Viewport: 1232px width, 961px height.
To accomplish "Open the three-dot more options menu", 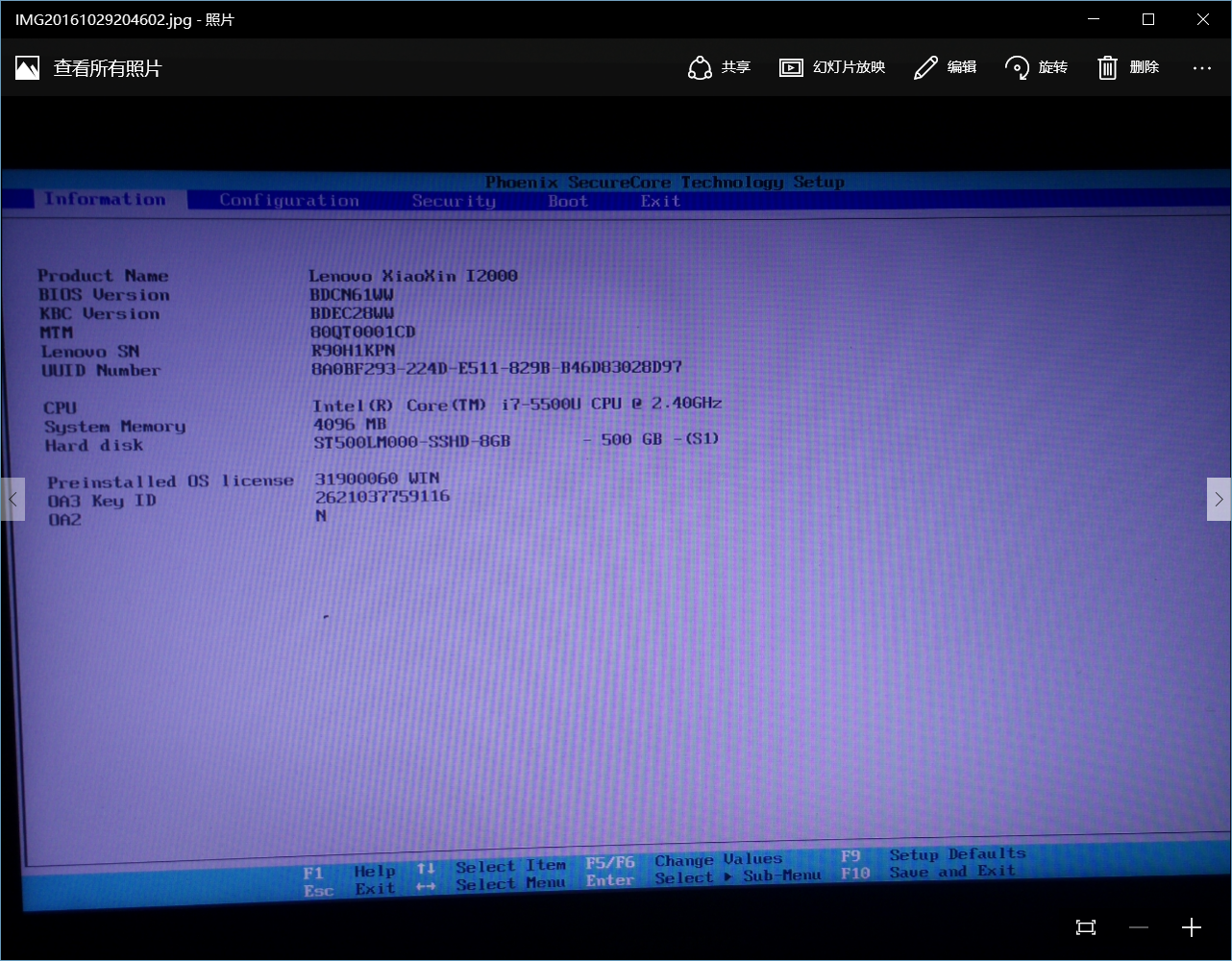I will pyautogui.click(x=1202, y=67).
